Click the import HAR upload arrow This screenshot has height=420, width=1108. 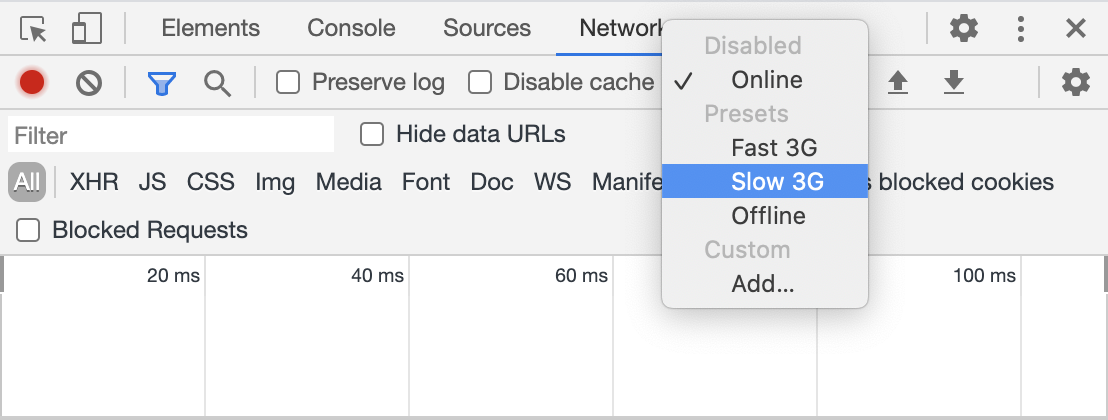click(x=898, y=82)
